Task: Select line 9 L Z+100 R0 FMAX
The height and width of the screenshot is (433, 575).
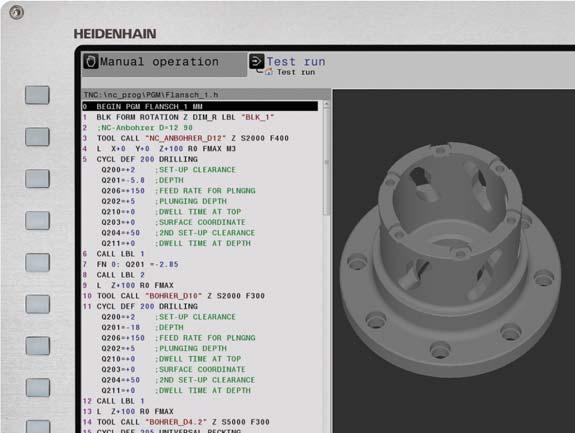Action: point(128,285)
